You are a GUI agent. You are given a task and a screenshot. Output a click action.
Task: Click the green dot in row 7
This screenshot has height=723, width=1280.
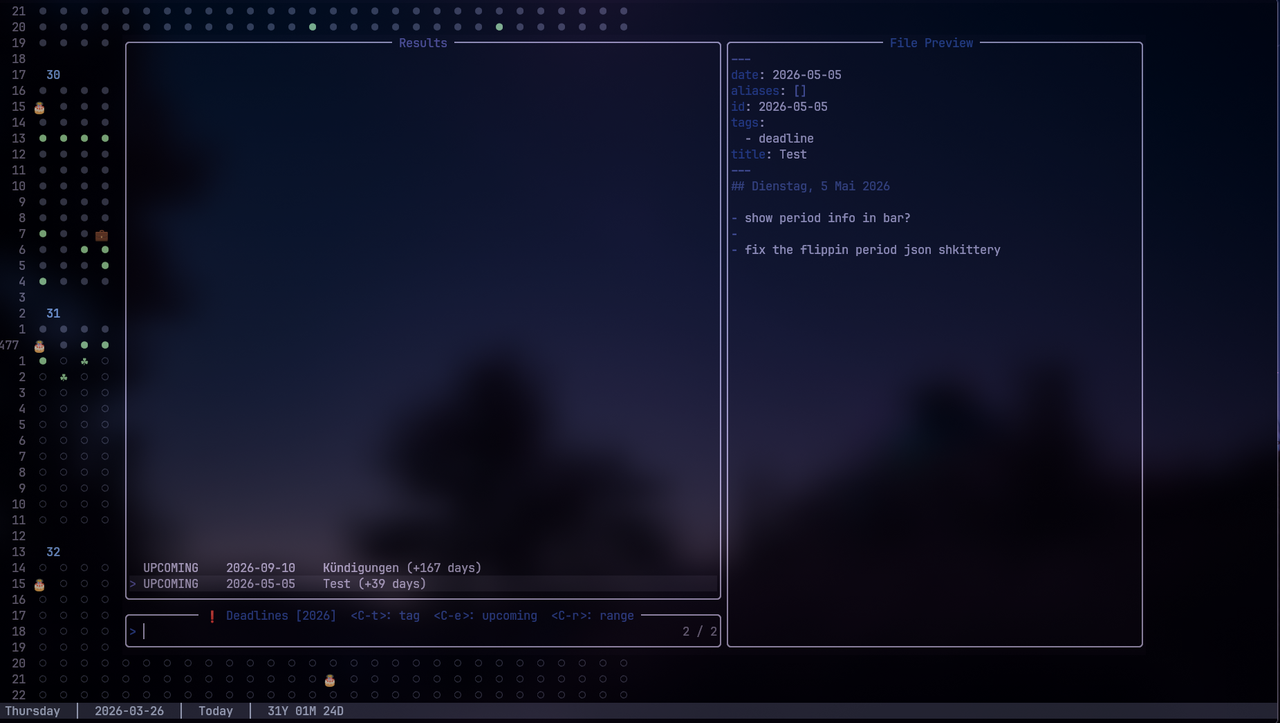pyautogui.click(x=42, y=234)
